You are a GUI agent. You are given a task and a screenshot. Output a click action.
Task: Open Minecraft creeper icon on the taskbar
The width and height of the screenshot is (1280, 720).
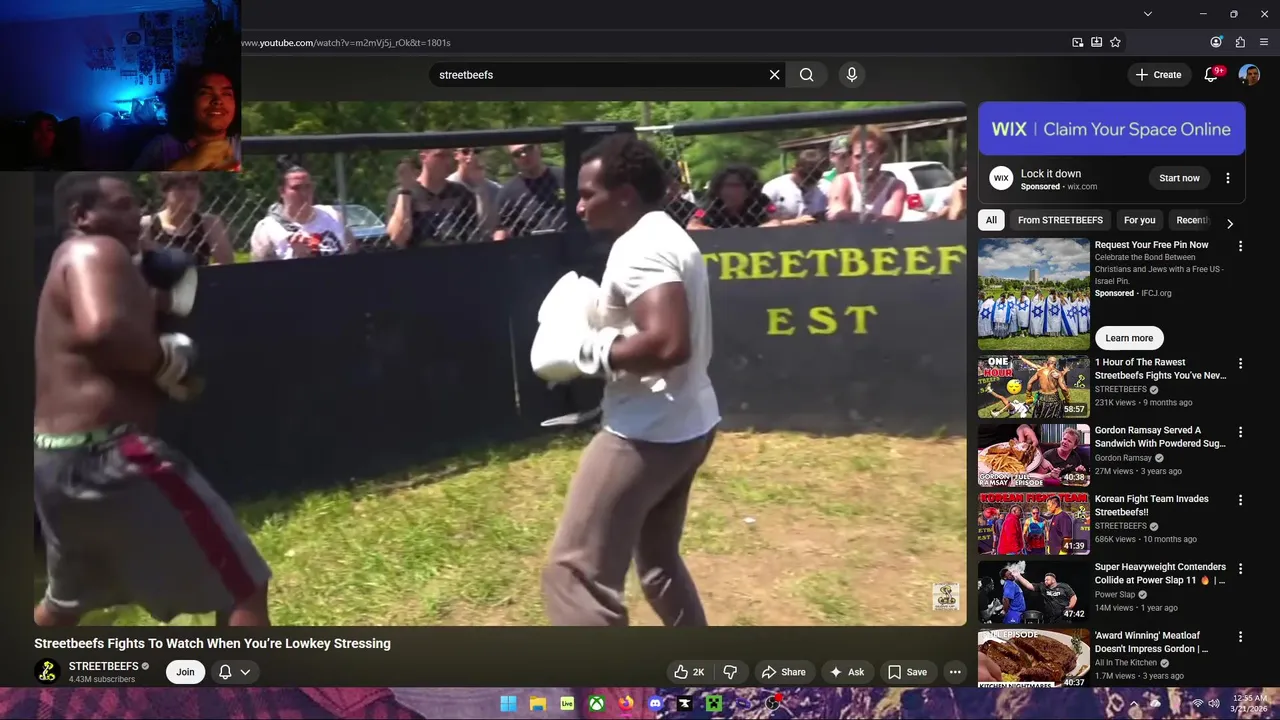click(714, 704)
